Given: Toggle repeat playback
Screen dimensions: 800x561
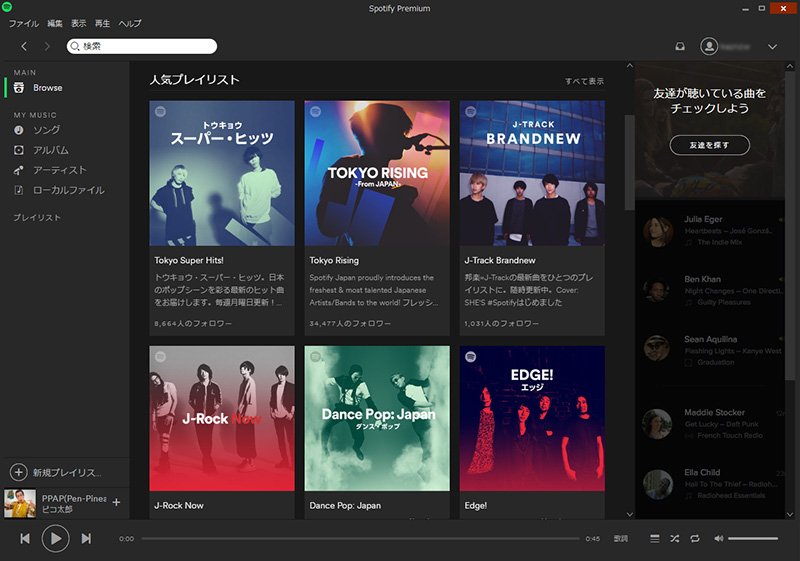Looking at the screenshot, I should (x=695, y=539).
